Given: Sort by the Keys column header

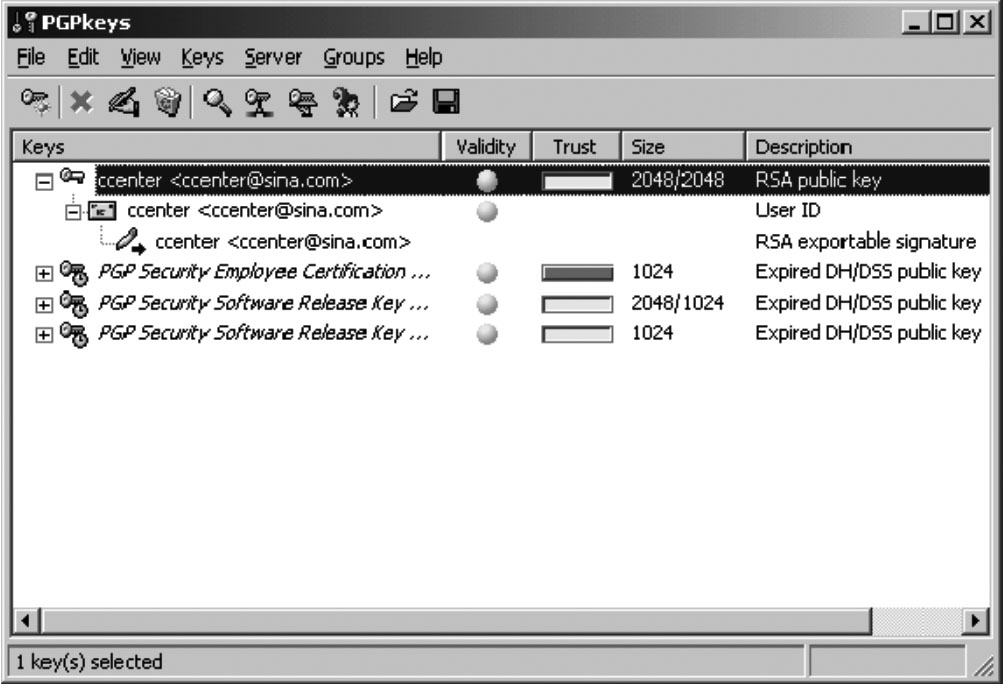Looking at the screenshot, I should [227, 147].
